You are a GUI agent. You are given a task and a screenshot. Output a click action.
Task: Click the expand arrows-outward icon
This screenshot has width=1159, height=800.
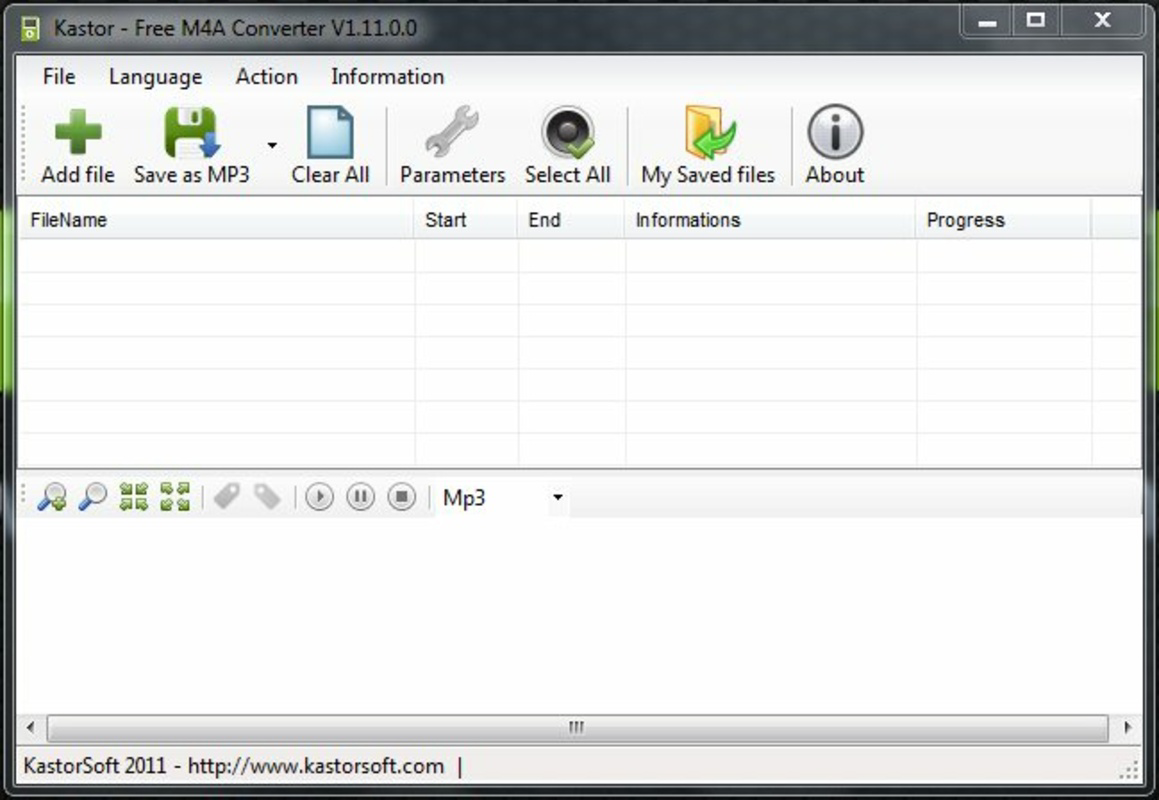tap(175, 497)
